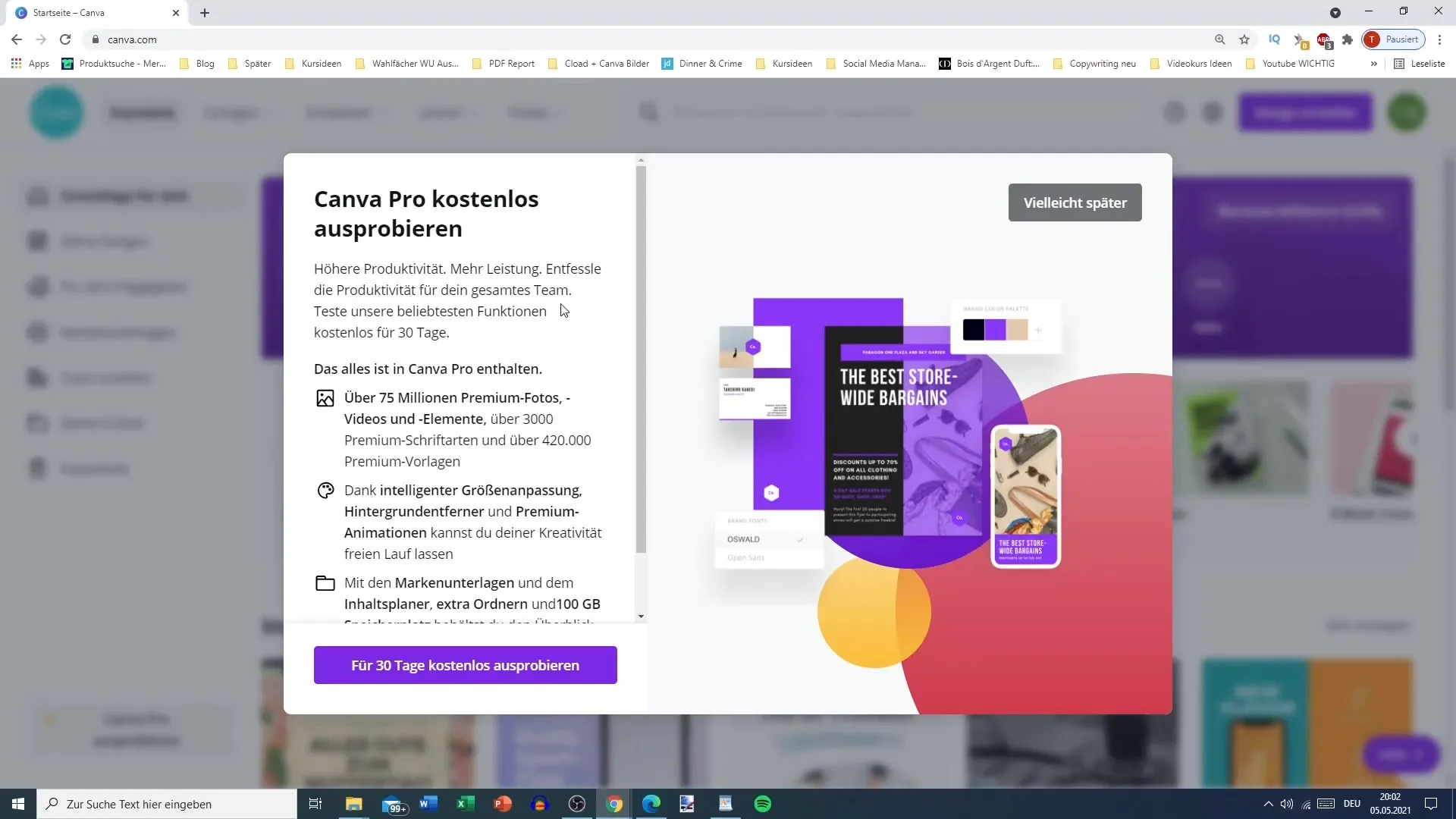The width and height of the screenshot is (1456, 819).
Task: Open PowerPoint from the taskbar
Action: pyautogui.click(x=503, y=804)
